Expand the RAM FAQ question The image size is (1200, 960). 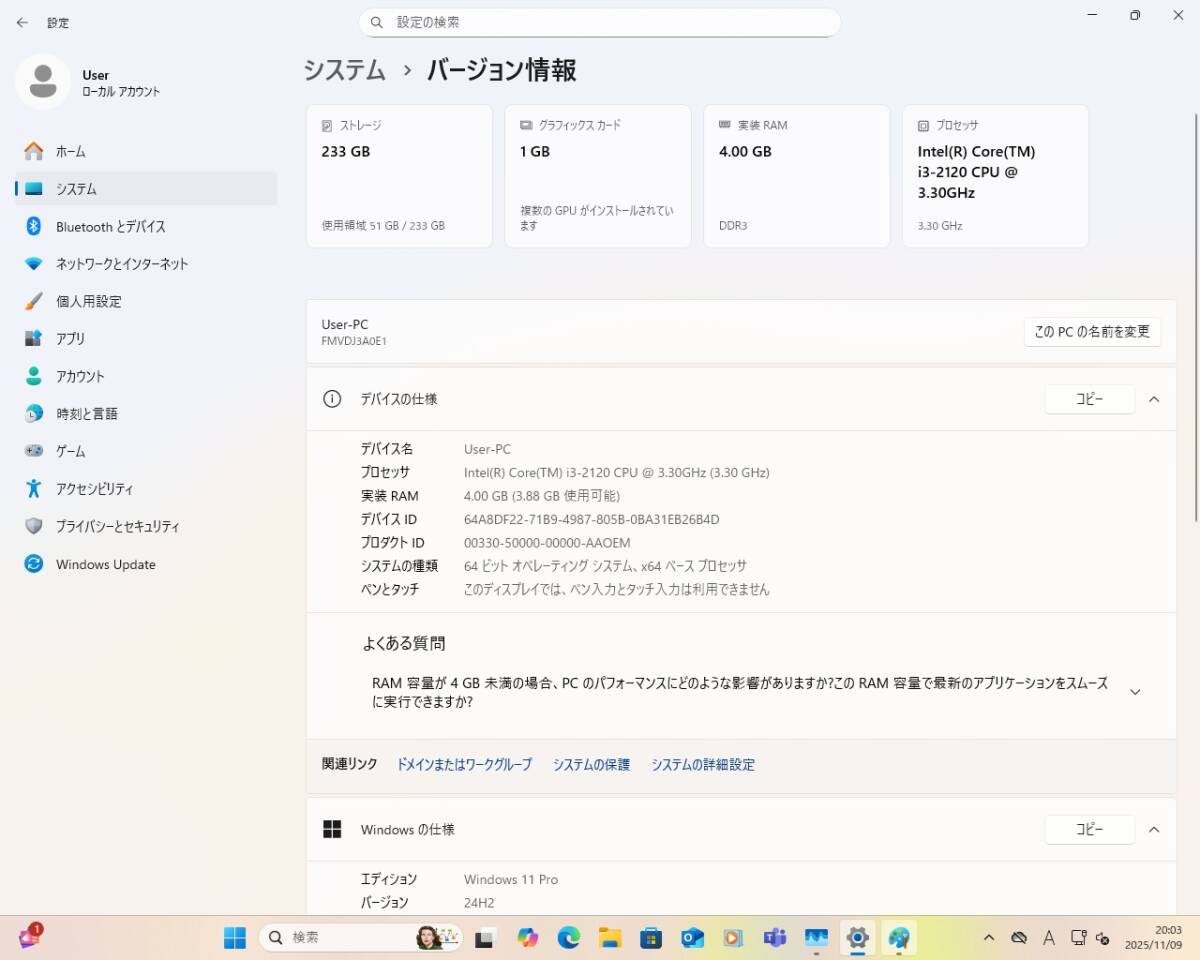[x=1135, y=691]
